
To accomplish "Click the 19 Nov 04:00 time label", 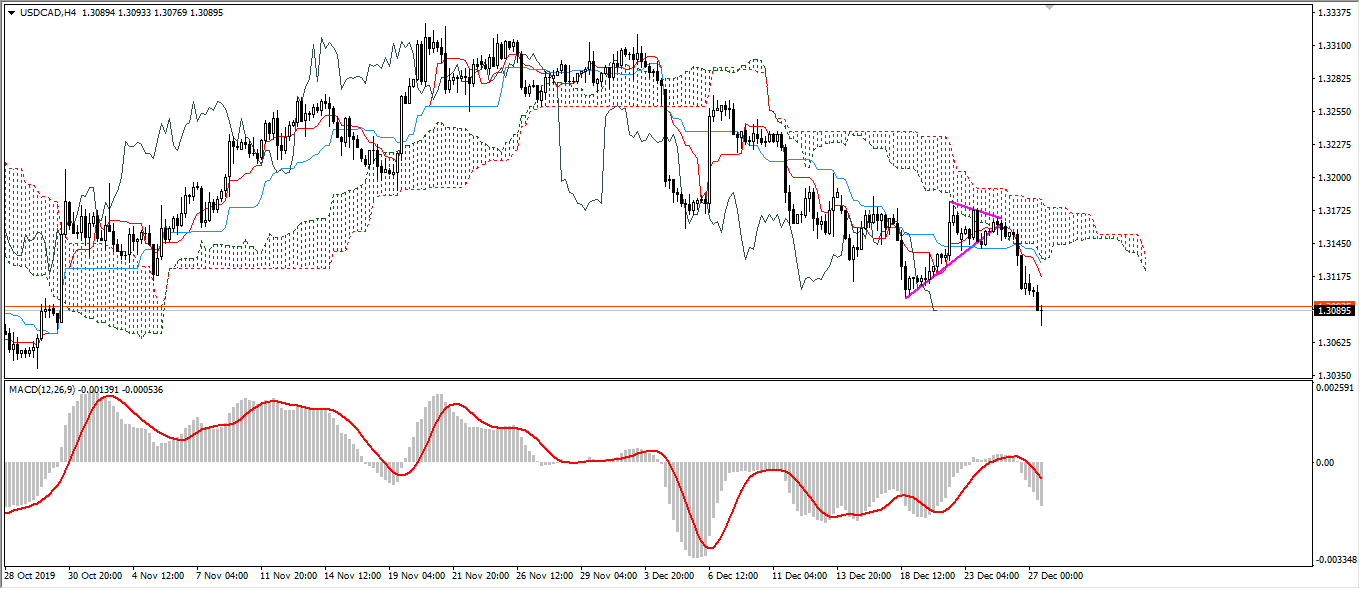I will click(416, 577).
